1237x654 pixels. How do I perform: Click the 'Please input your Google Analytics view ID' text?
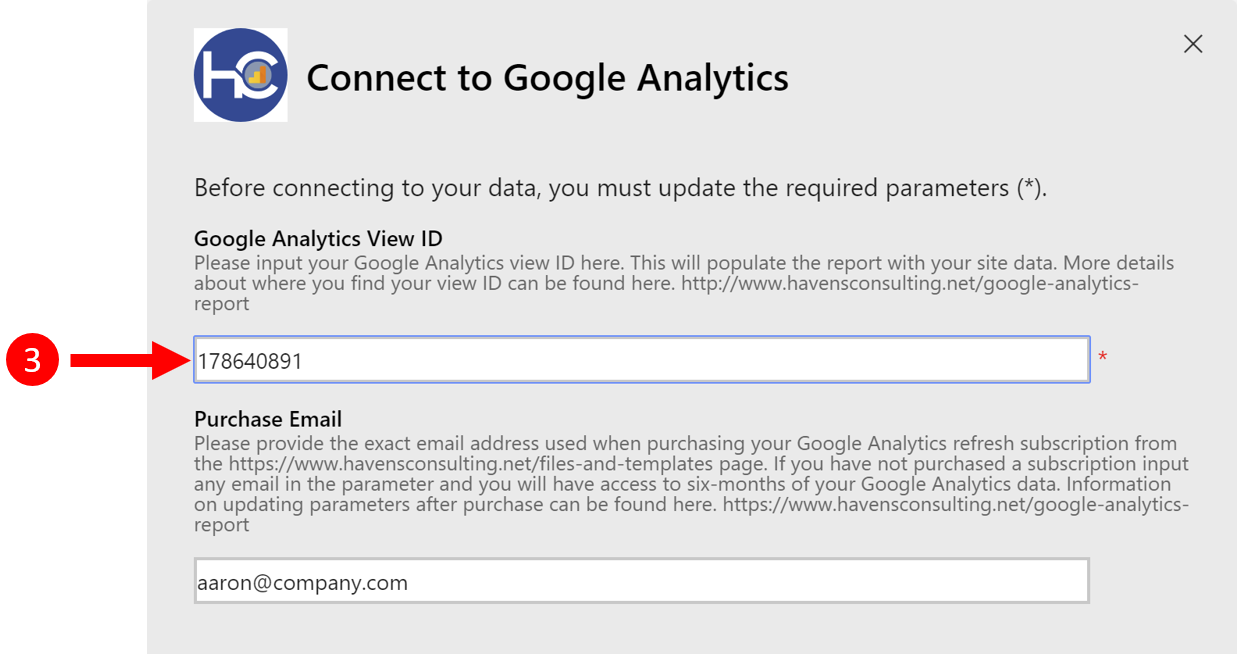pyautogui.click(x=400, y=264)
